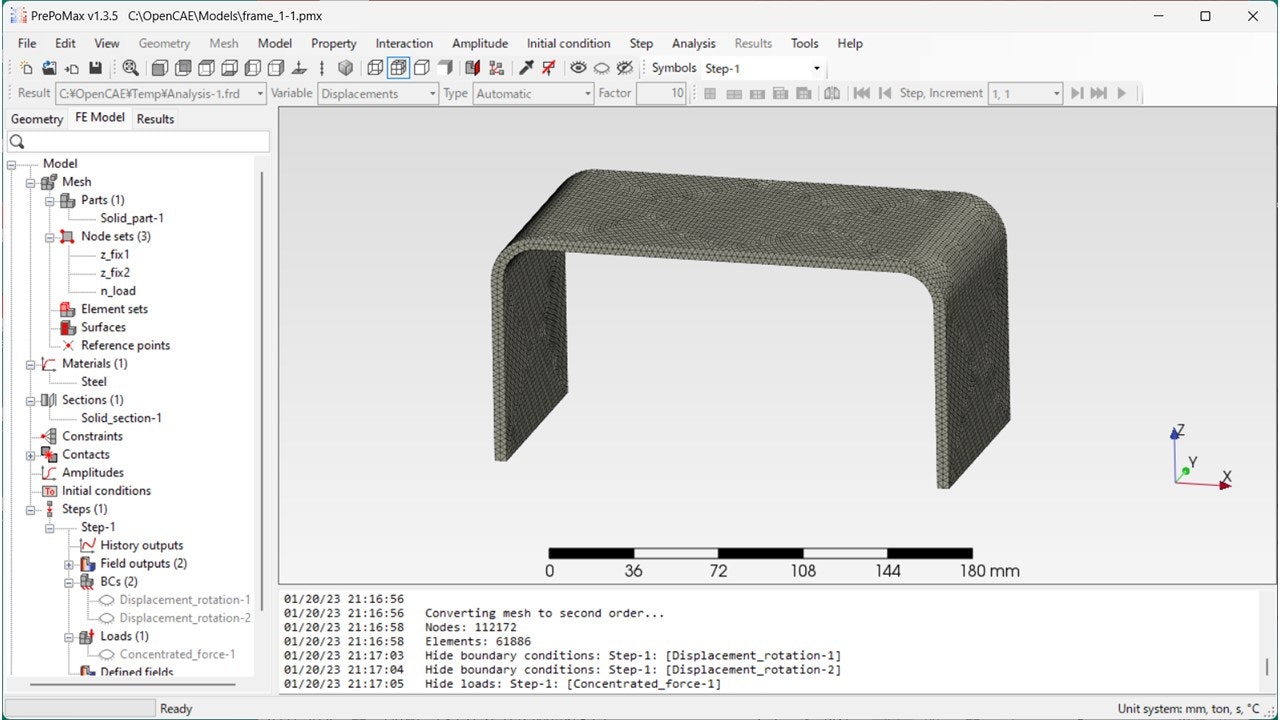Select the wireframe cube display icon
This screenshot has height=720, width=1280.
[x=375, y=68]
